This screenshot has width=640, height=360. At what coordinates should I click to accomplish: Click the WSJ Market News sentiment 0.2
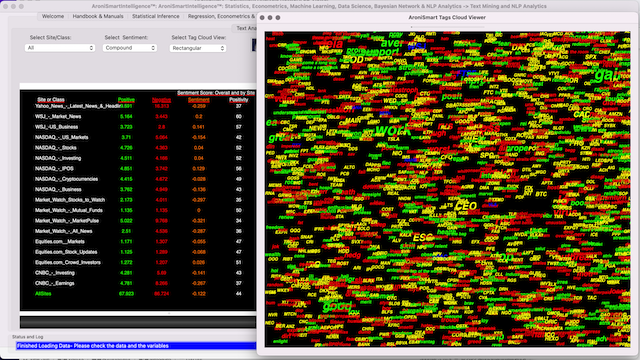199,116
